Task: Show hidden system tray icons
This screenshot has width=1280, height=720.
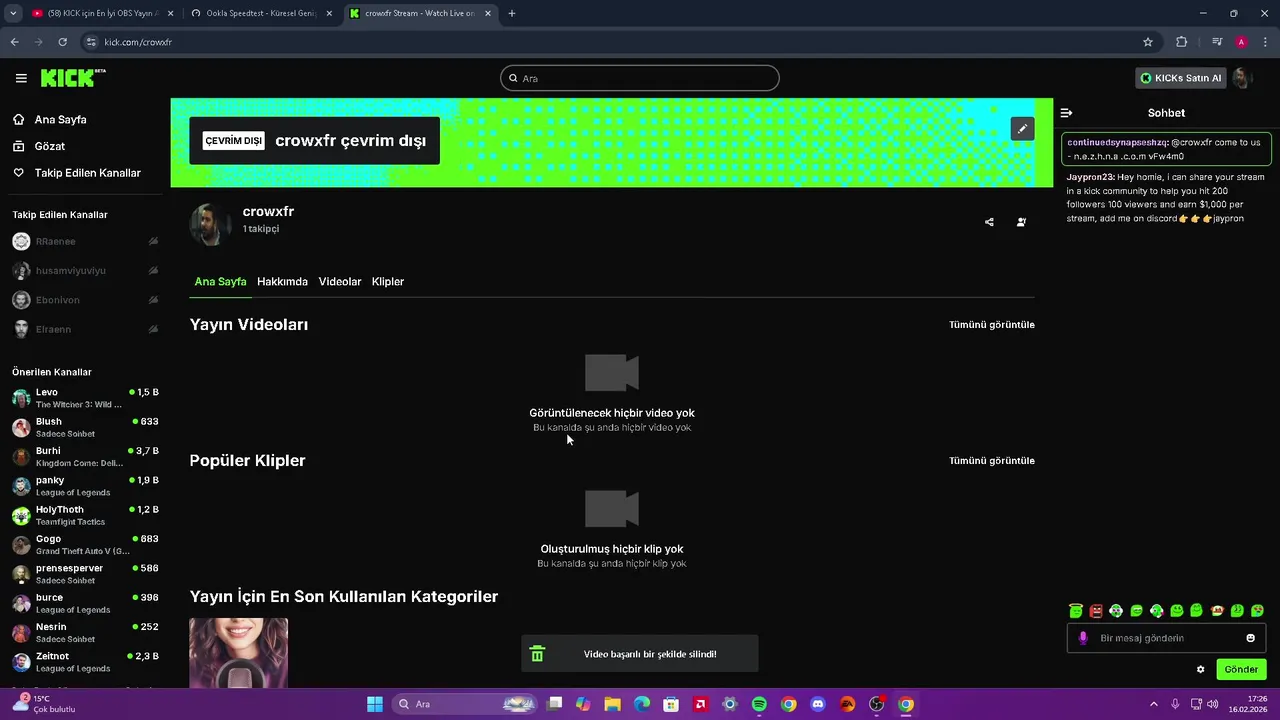Action: pos(1153,704)
